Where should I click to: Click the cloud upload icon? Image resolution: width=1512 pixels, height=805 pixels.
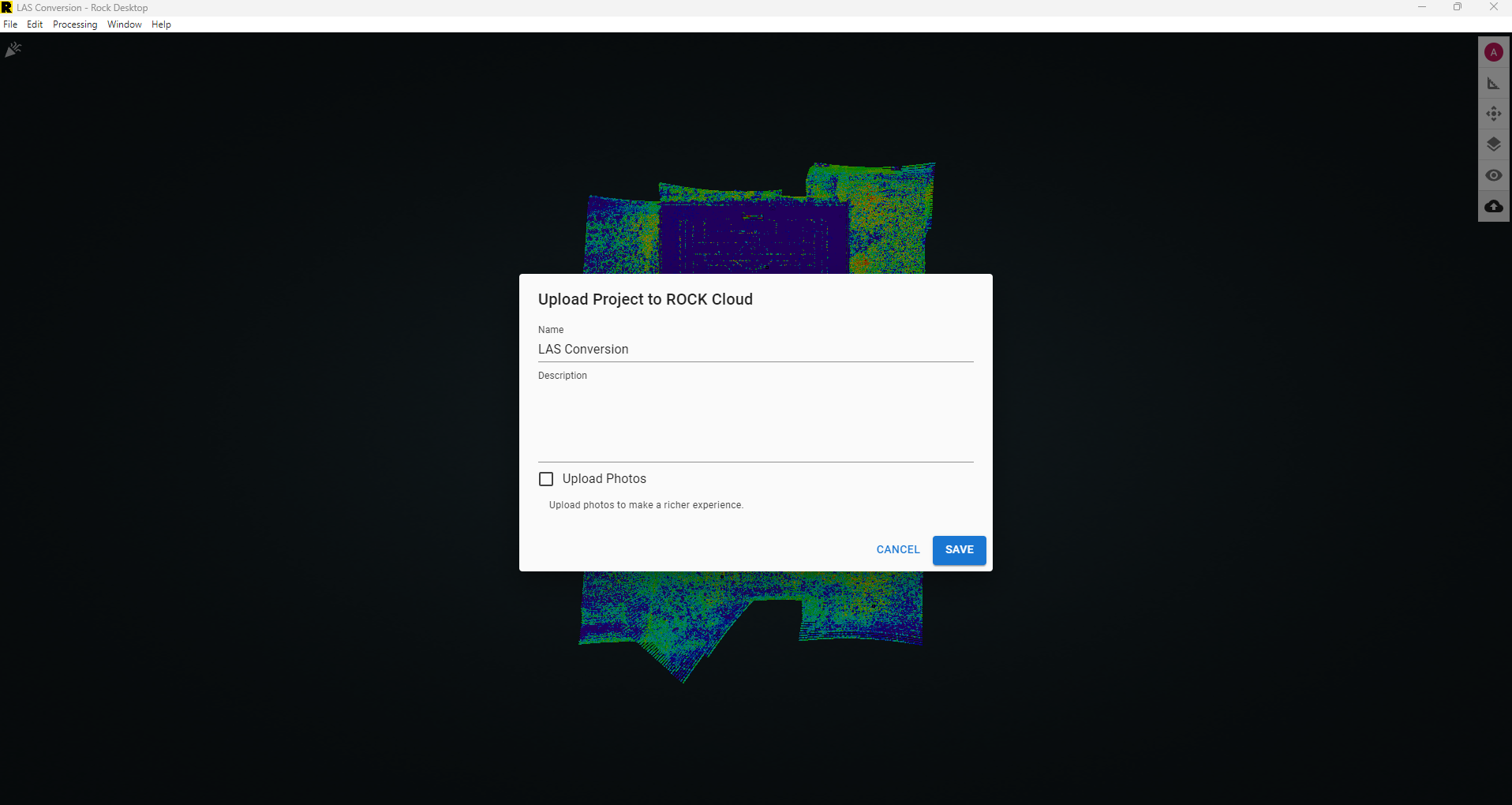1493,206
